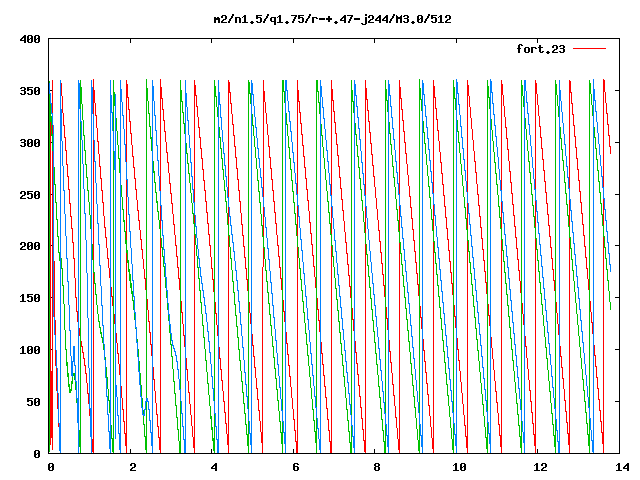Click the plot title m2/n1.5/q1.75/r-+.47-j244/M3.0/512
Image resolution: width=640 pixels, height=480 pixels.
333,19
